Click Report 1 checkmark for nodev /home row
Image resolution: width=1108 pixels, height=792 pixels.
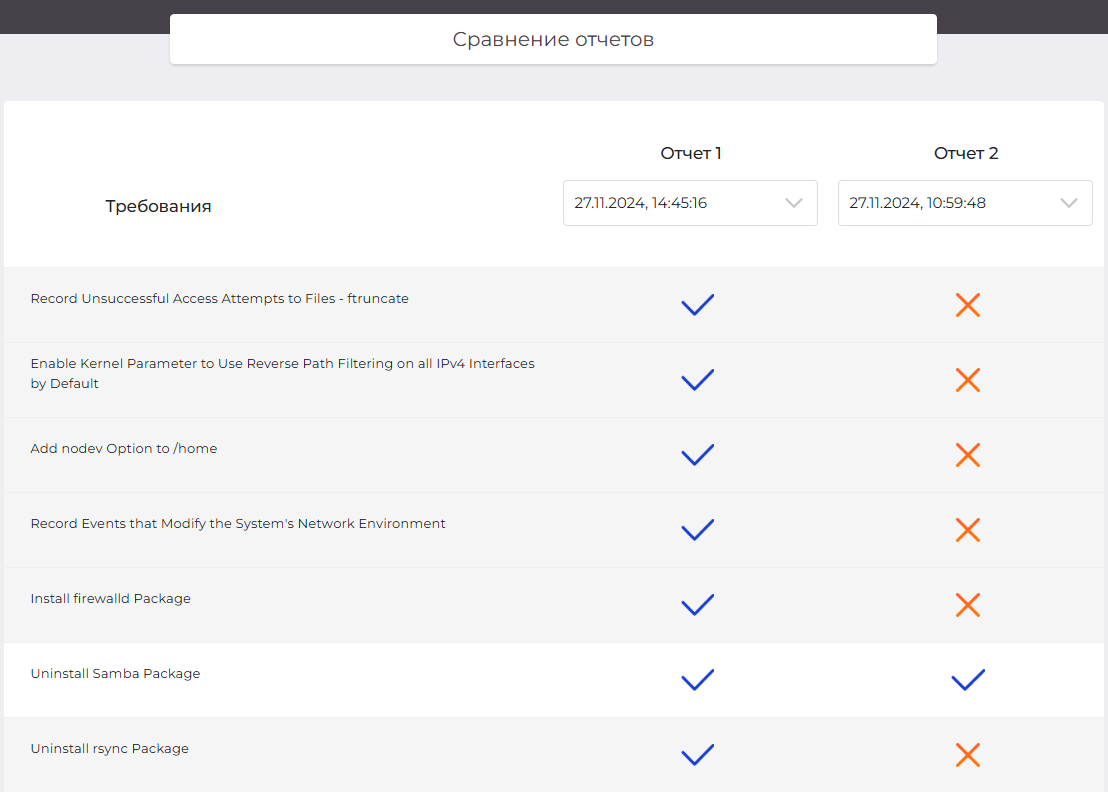pos(697,454)
